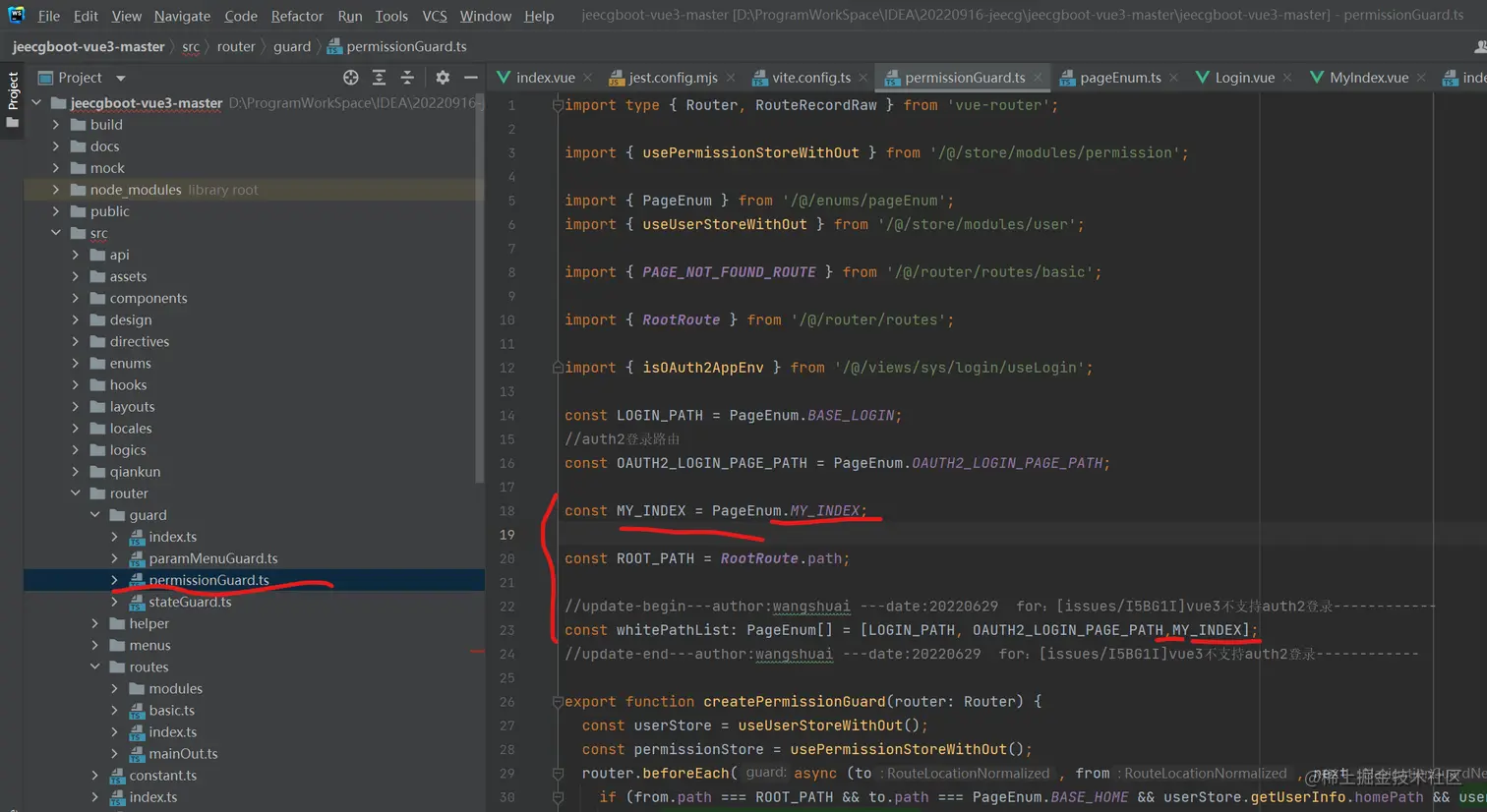
Task: Close the vite.config.ts tab
Action: pos(863,78)
